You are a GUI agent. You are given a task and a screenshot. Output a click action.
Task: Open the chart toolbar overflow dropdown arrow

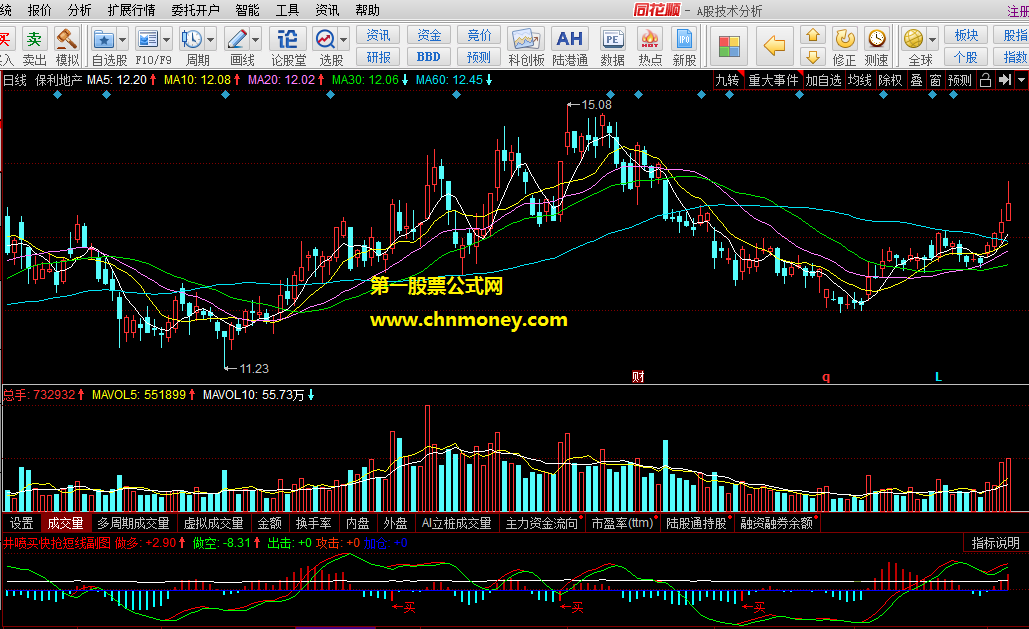click(1021, 80)
